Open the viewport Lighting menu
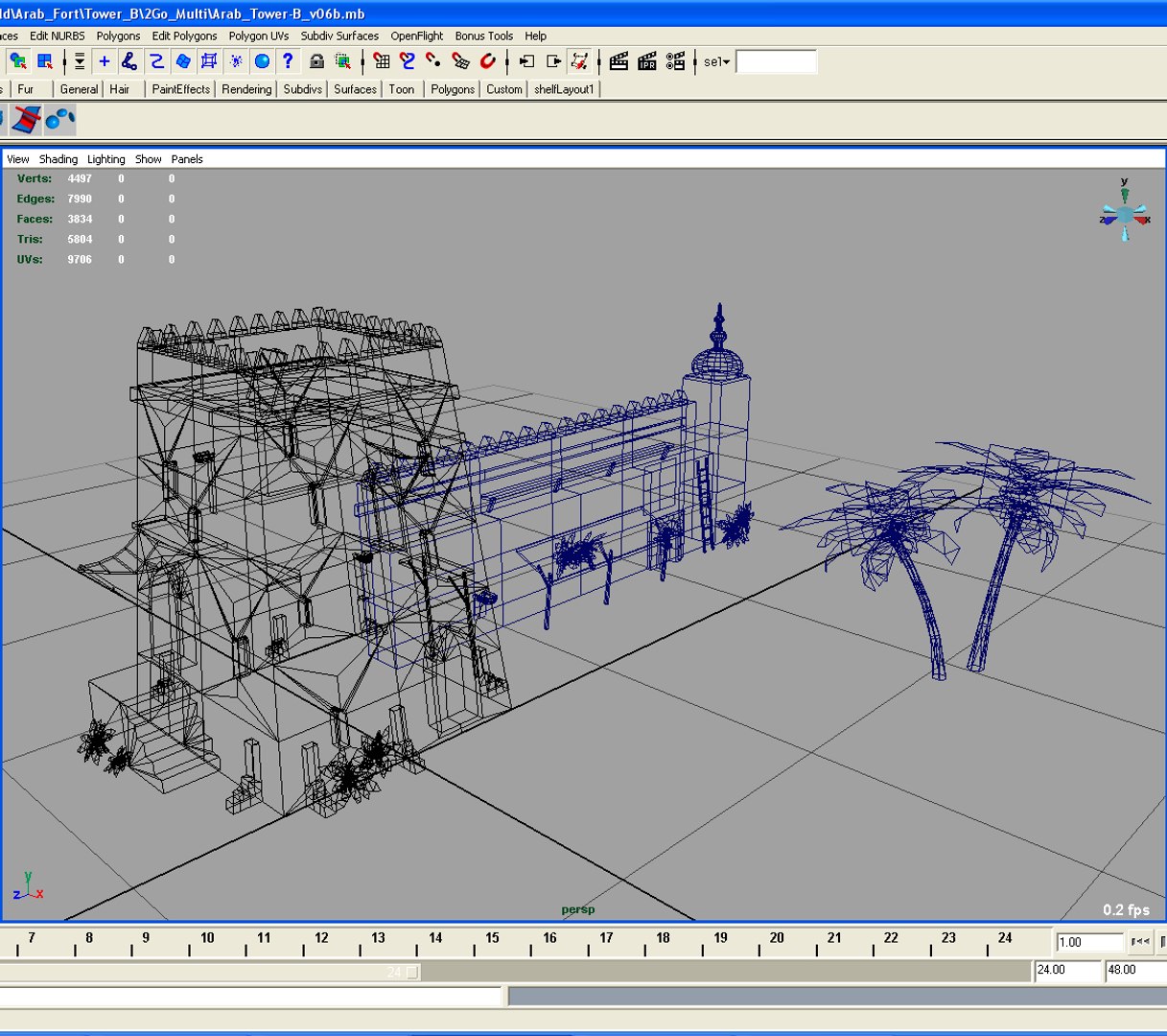The height and width of the screenshot is (1036, 1167). [x=106, y=159]
